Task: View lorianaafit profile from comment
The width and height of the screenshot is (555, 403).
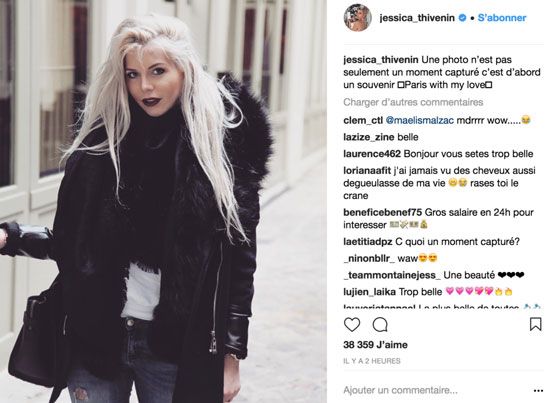Action: 367,171
